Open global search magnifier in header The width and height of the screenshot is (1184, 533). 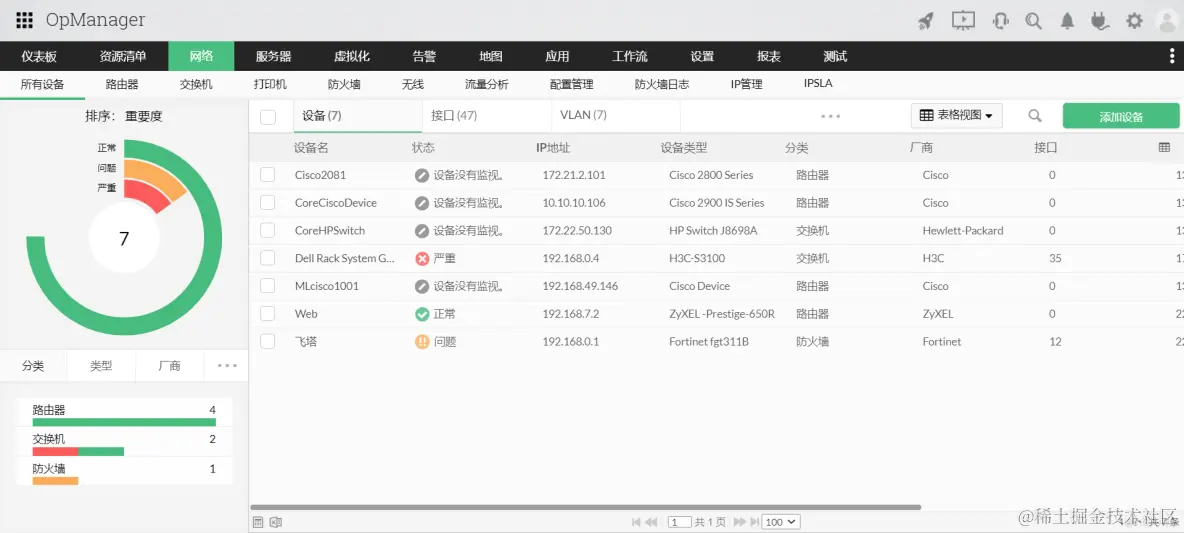(x=1033, y=21)
